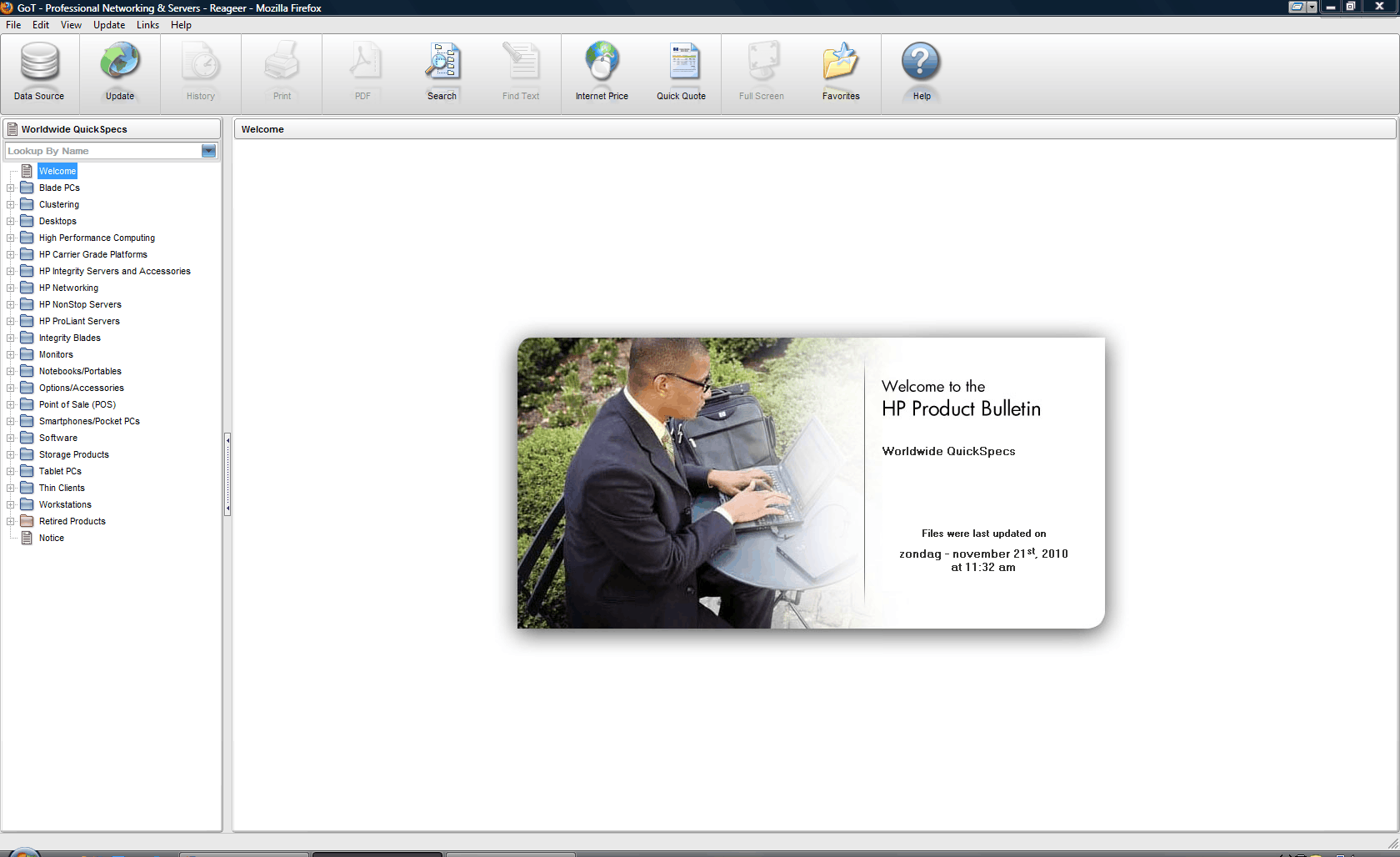Expand the Clustering tree node

(10, 204)
